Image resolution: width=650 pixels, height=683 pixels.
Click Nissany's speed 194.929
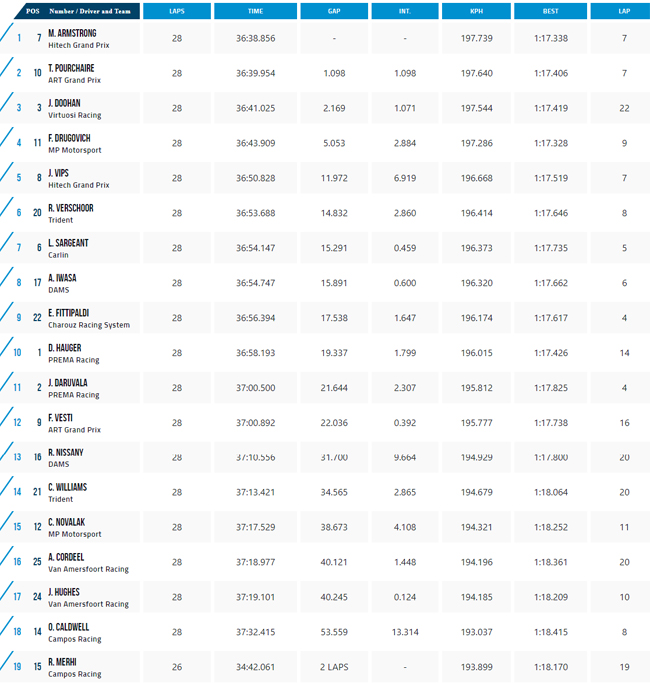point(477,457)
